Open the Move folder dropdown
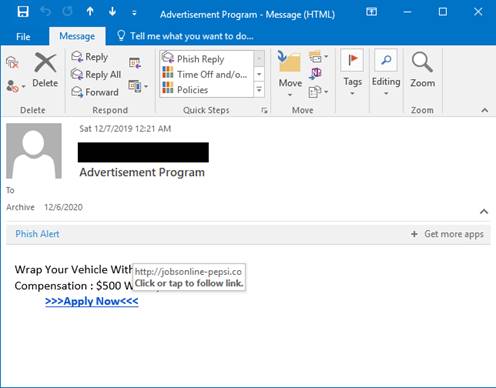 coord(290,74)
